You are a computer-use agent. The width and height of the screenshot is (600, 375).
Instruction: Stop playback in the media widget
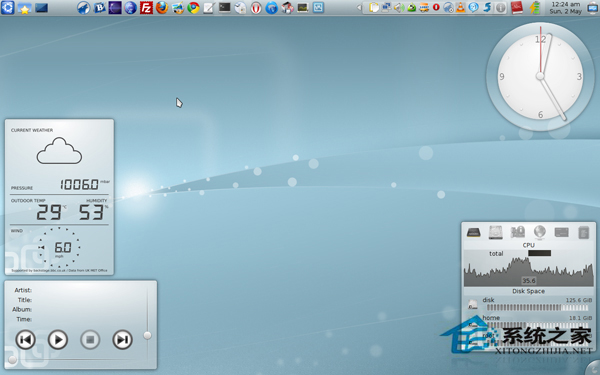tap(90, 339)
